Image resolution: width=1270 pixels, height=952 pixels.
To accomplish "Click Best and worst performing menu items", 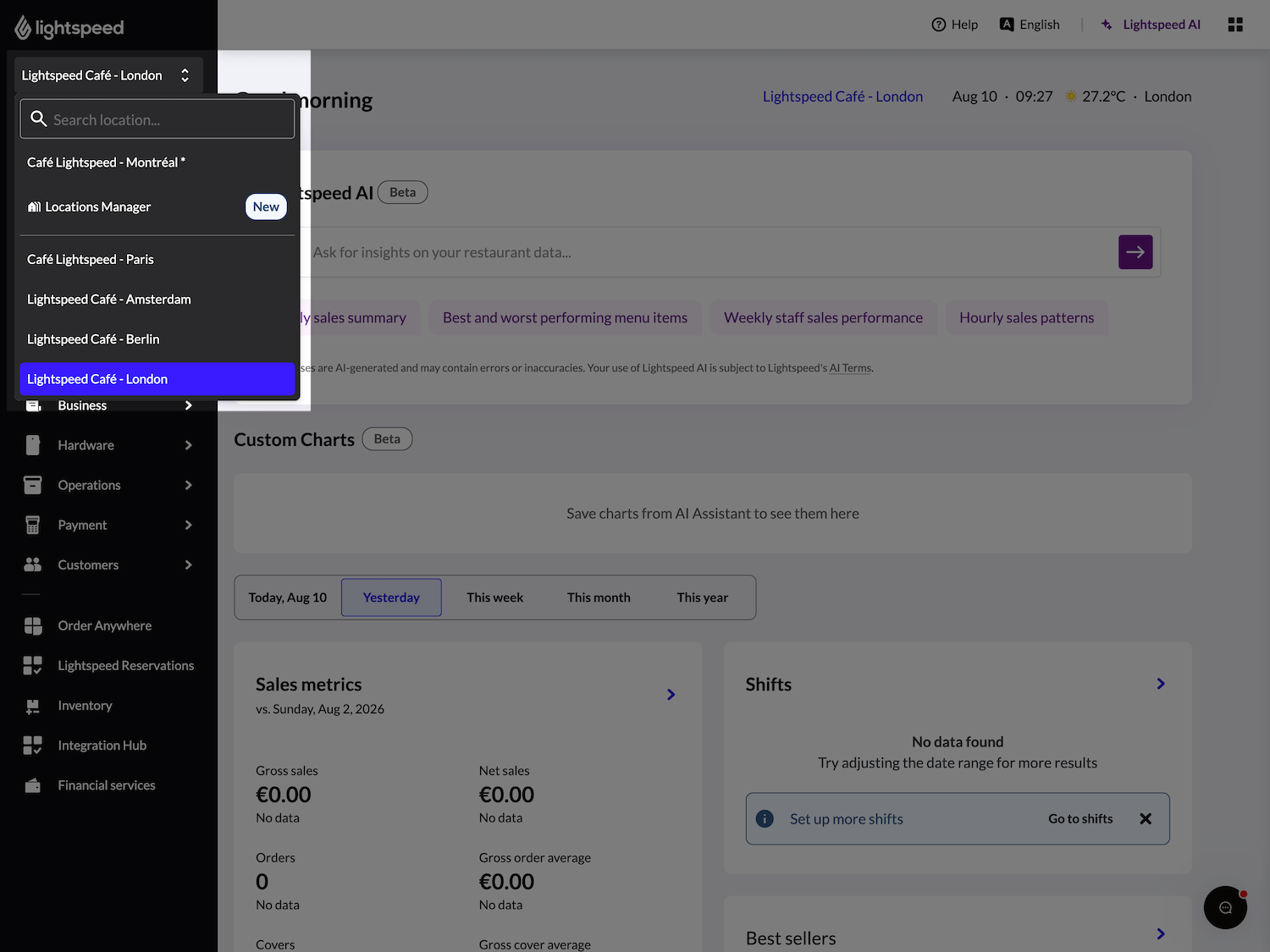I will tap(565, 317).
